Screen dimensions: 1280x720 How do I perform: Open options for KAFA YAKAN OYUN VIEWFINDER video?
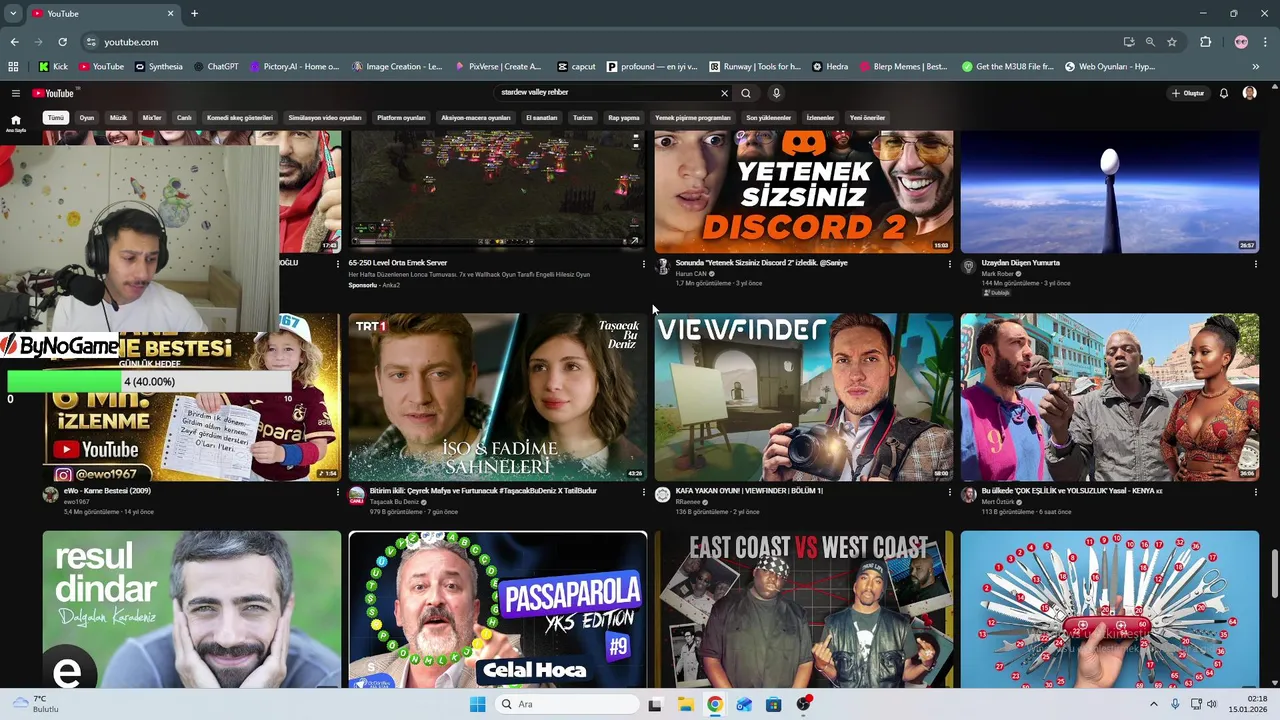949,492
